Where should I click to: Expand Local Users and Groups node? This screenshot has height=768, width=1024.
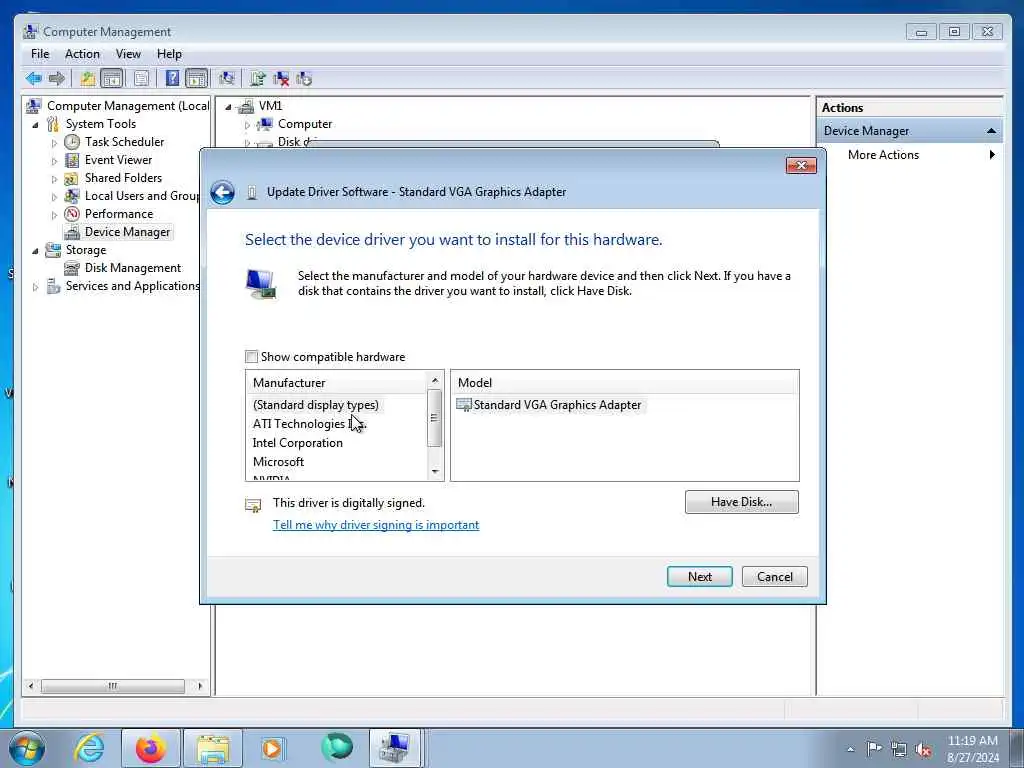54,197
